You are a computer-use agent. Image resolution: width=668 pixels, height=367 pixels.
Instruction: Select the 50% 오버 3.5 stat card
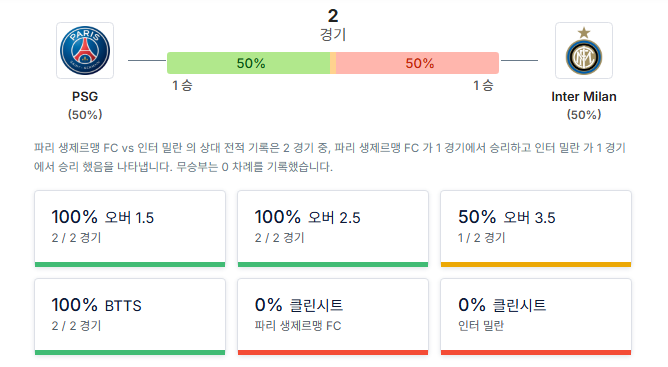pos(536,229)
